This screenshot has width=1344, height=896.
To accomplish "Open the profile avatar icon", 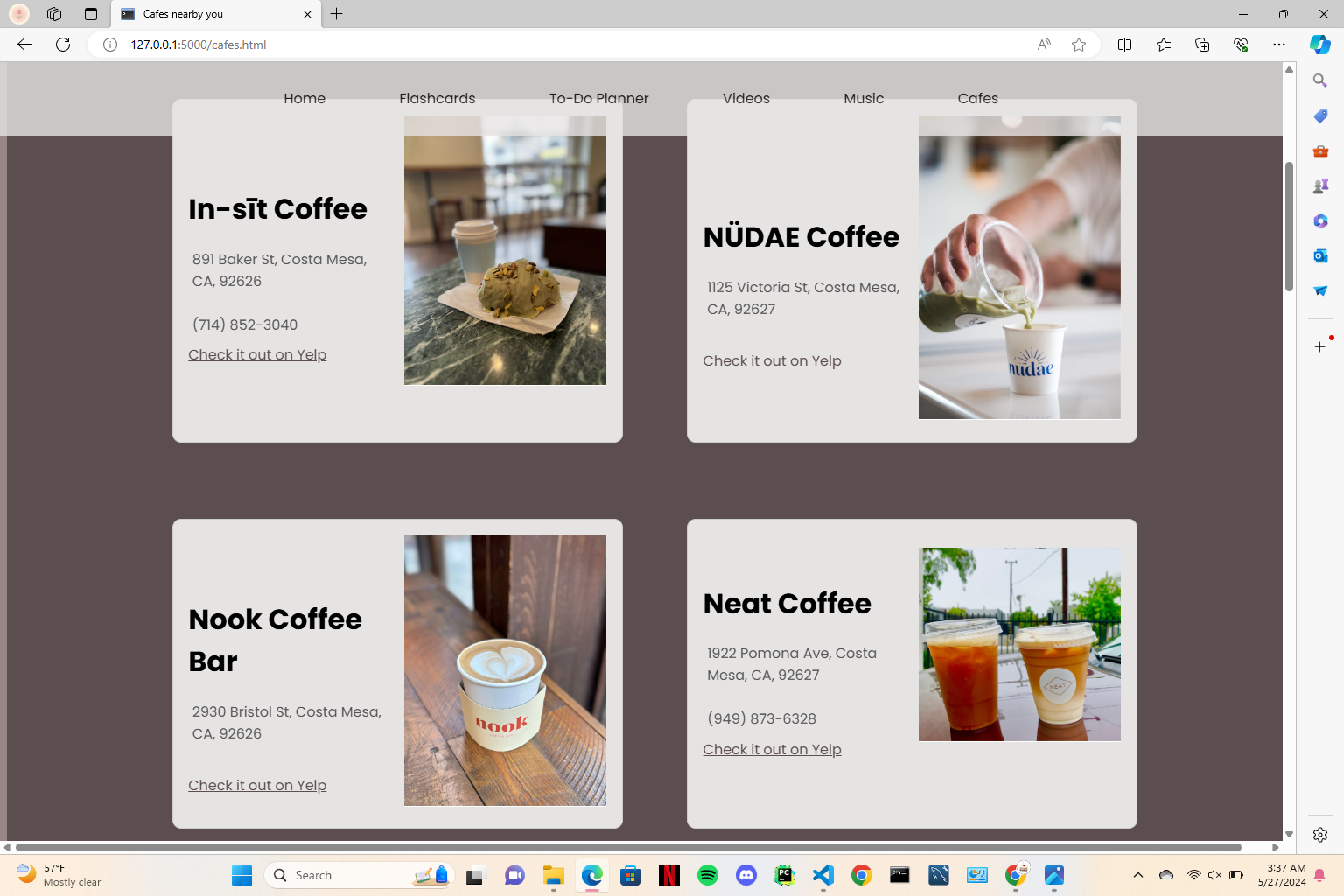I will click(x=18, y=14).
